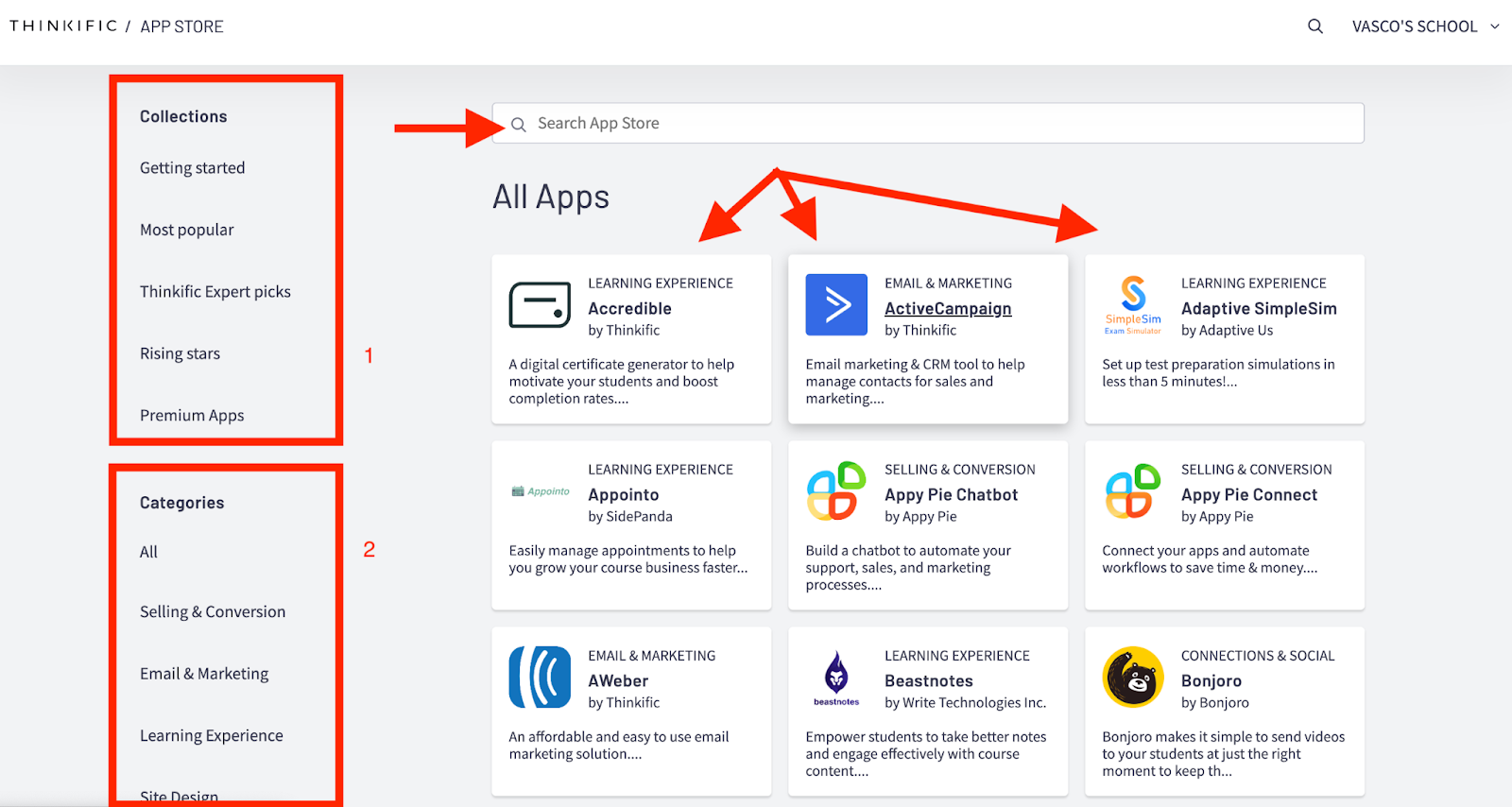
Task: Click the Accredible certificate app icon
Action: coord(540,305)
